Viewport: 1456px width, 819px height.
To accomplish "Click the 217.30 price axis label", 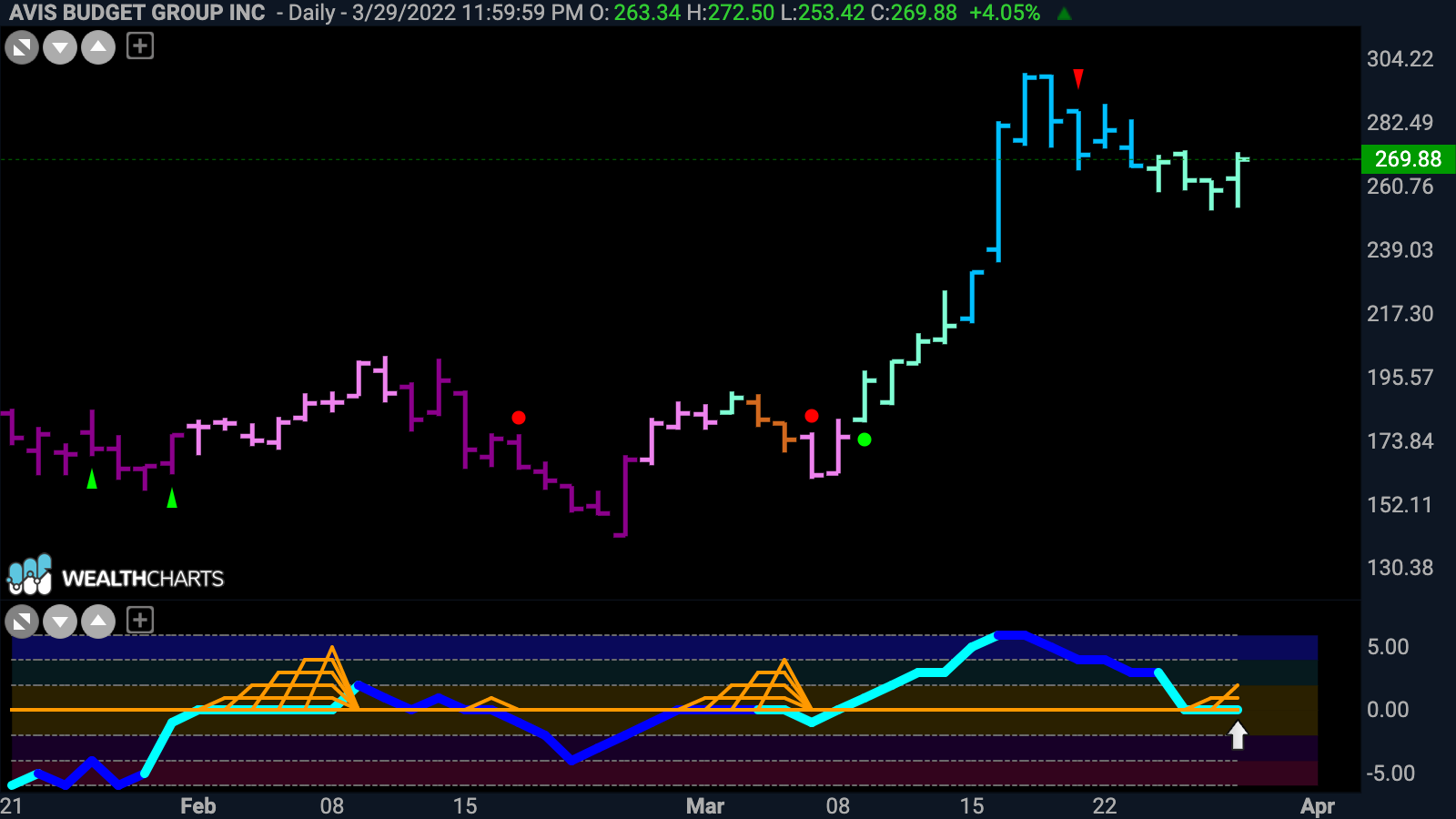I will pyautogui.click(x=1400, y=314).
